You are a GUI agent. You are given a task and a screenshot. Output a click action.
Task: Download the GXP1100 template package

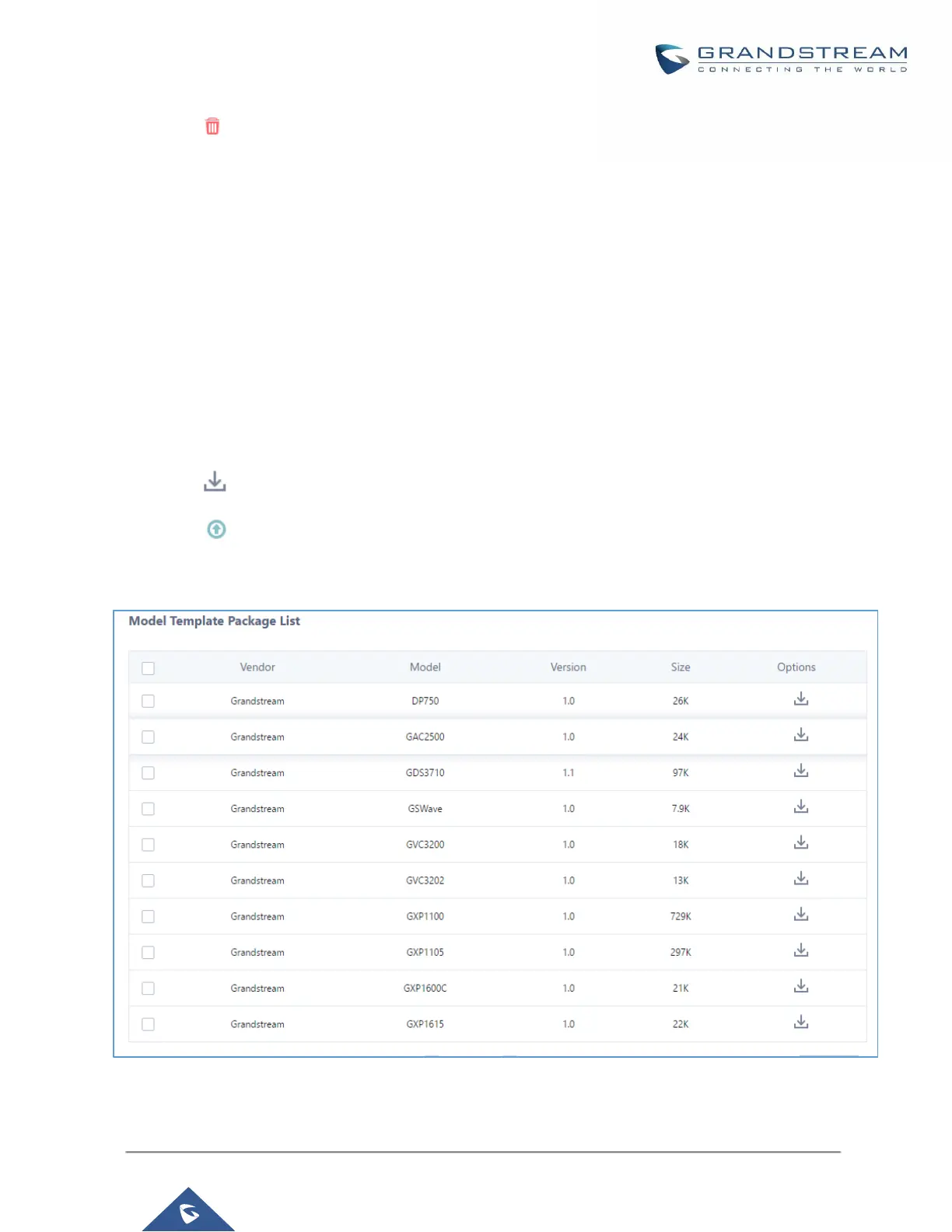(801, 915)
